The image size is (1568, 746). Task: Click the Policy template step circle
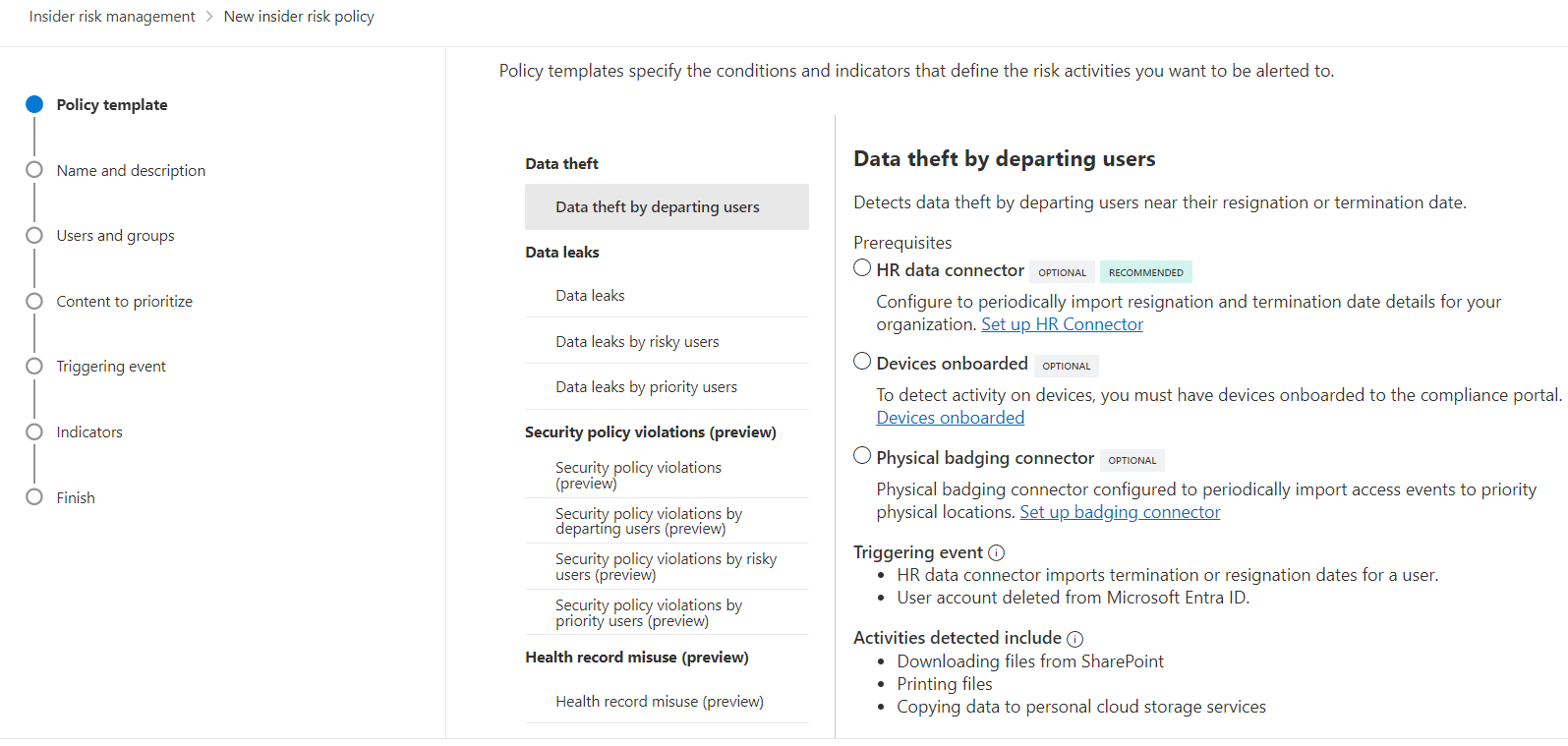point(34,104)
